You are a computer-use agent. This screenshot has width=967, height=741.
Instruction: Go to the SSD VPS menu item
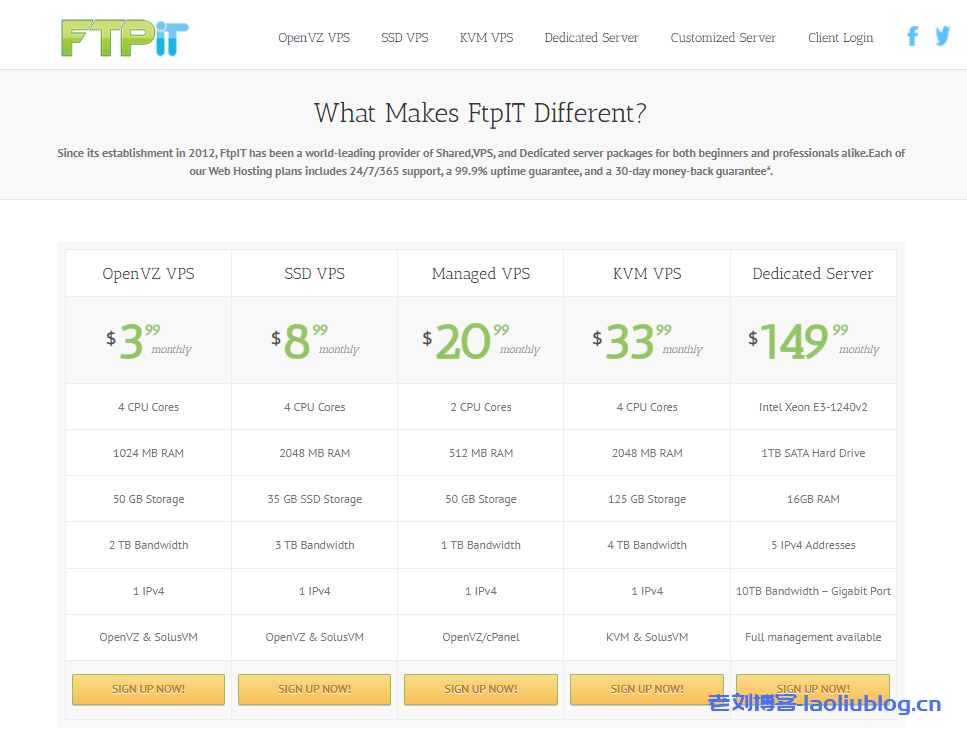[x=404, y=38]
